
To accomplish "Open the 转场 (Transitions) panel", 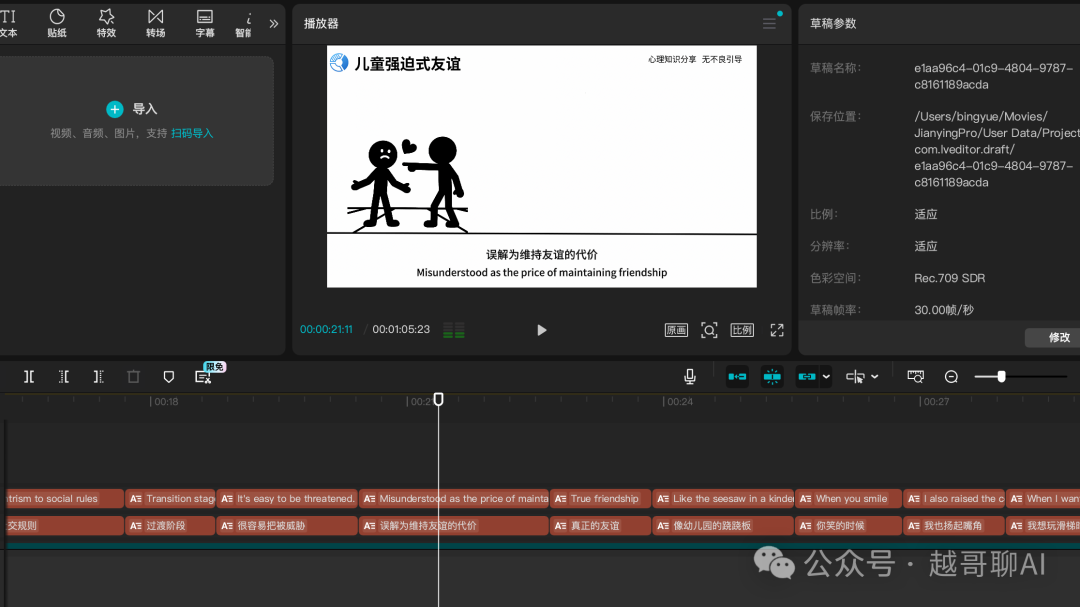I will tap(155, 22).
